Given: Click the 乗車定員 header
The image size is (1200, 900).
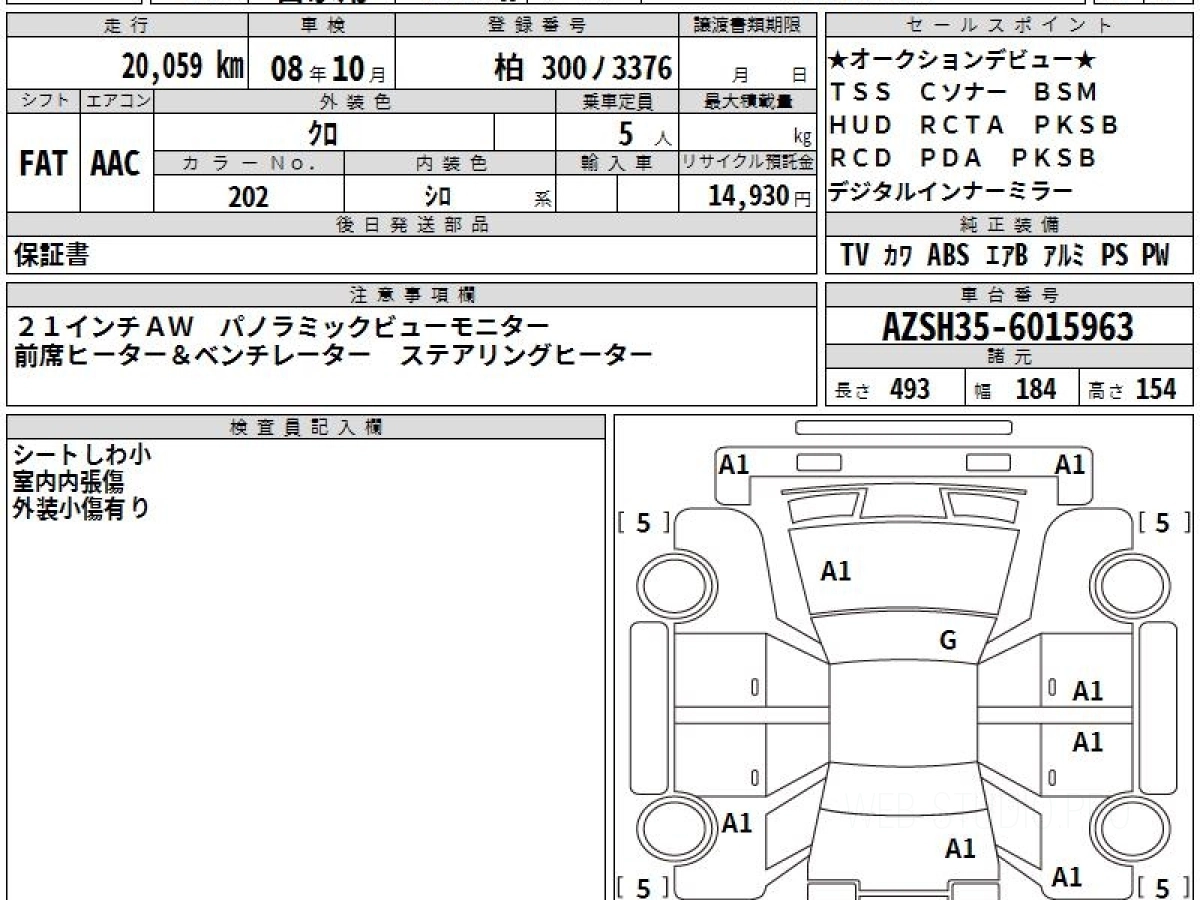Looking at the screenshot, I should (x=617, y=101).
